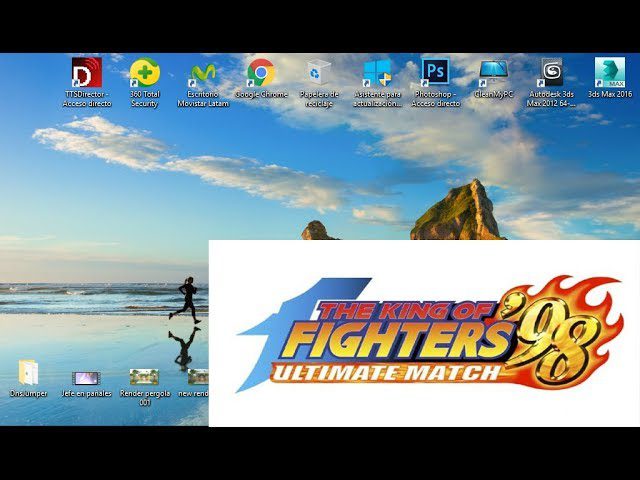Click the Asistente para actualización icon
The height and width of the screenshot is (480, 640).
(x=377, y=73)
